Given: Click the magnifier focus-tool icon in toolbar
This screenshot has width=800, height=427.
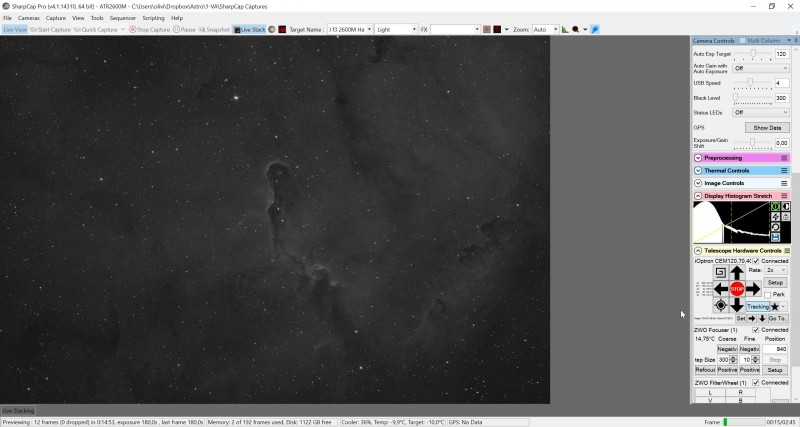Looking at the screenshot, I should 576,30.
